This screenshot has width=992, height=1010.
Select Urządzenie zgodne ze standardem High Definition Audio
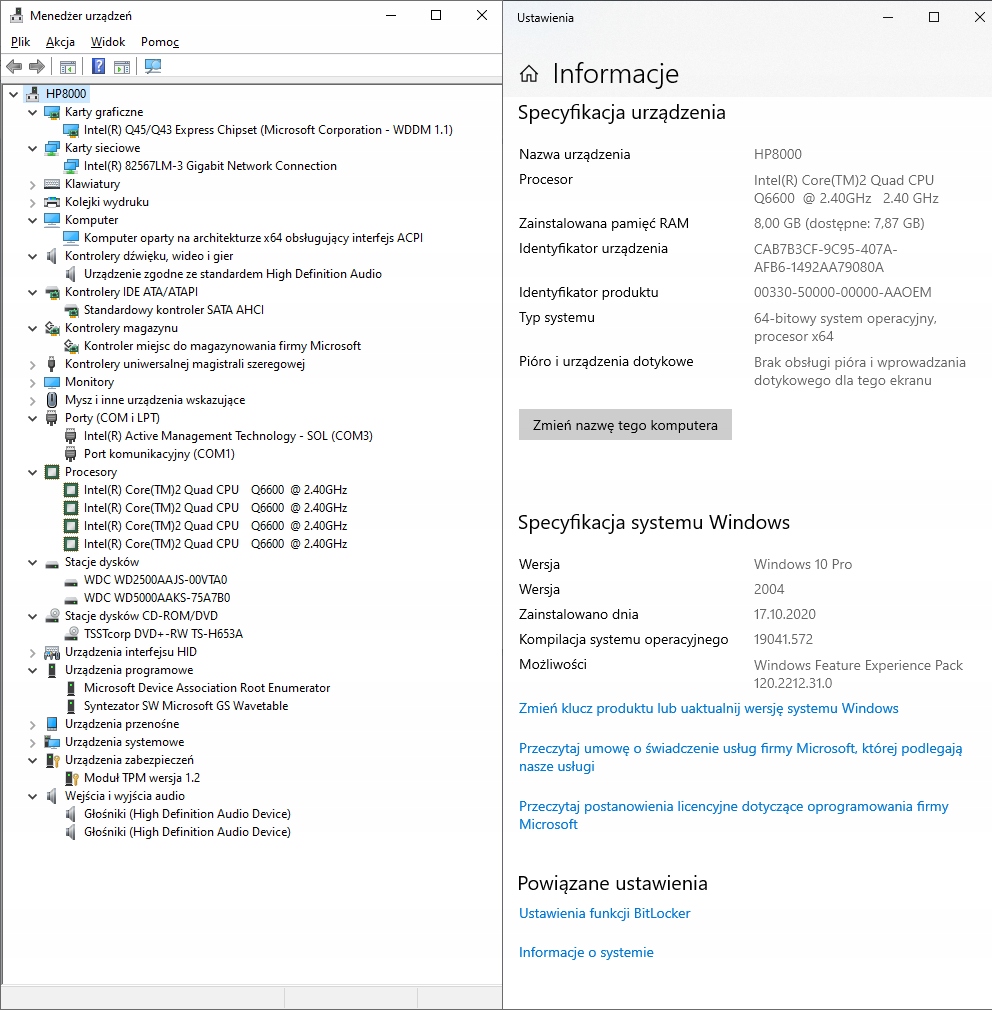233,274
